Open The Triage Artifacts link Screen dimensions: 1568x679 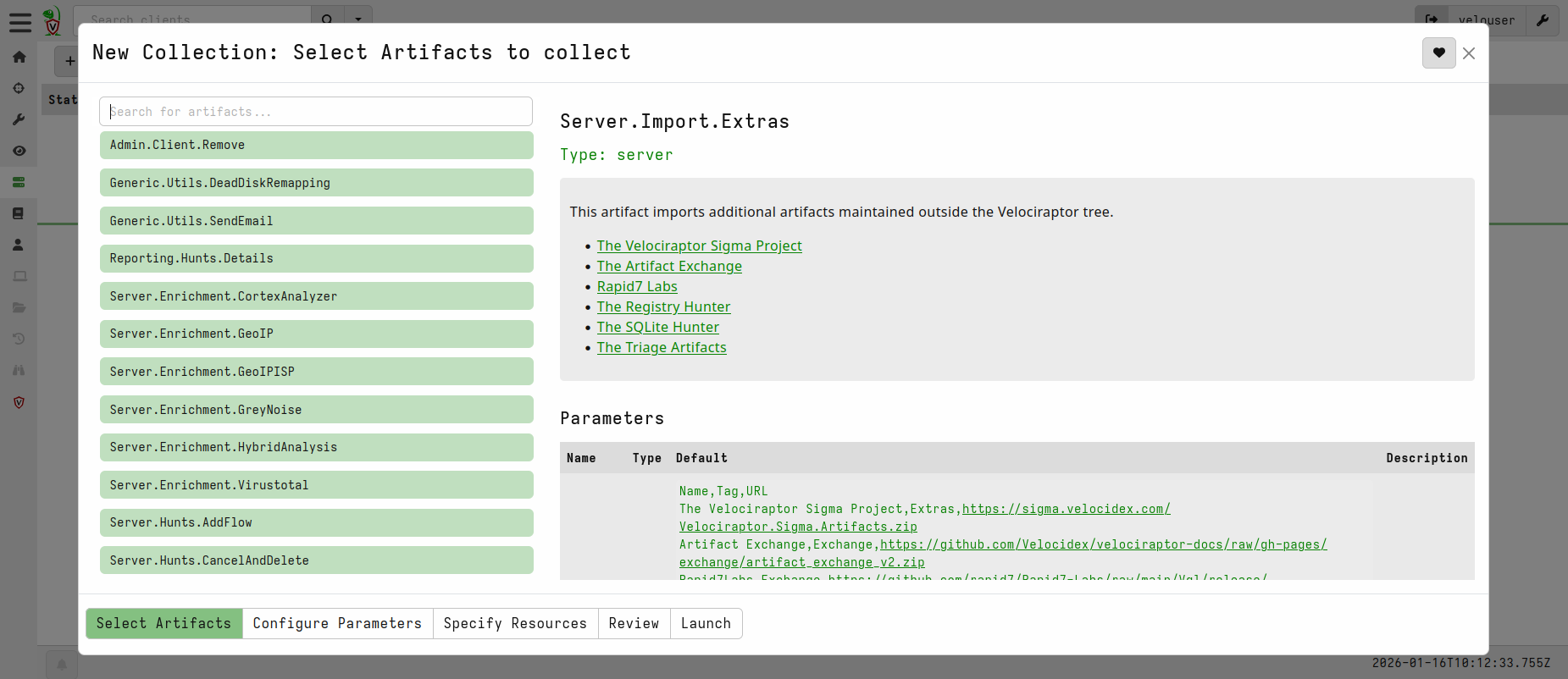(x=662, y=347)
